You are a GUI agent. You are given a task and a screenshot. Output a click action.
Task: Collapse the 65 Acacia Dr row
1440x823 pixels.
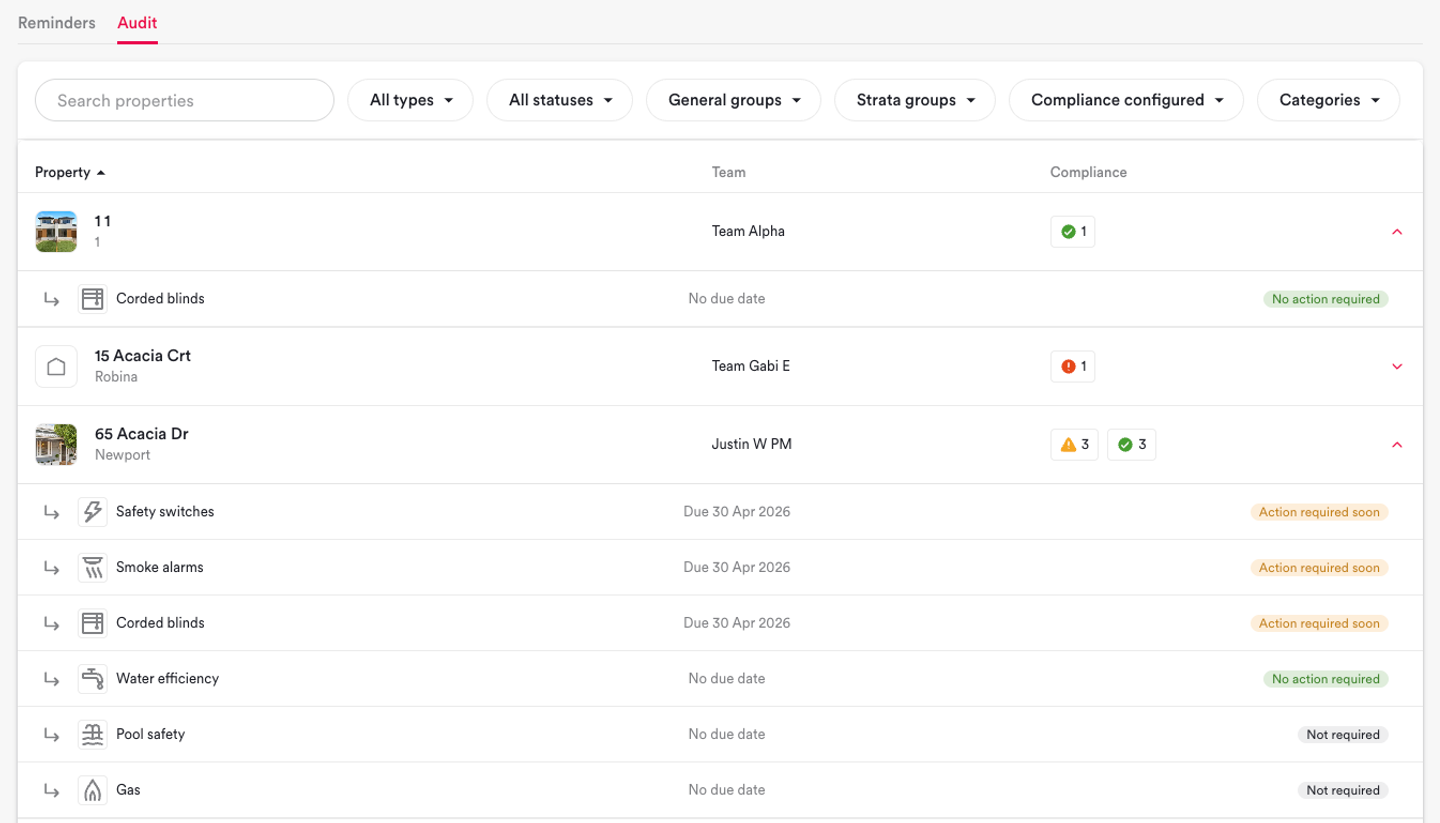1397,445
